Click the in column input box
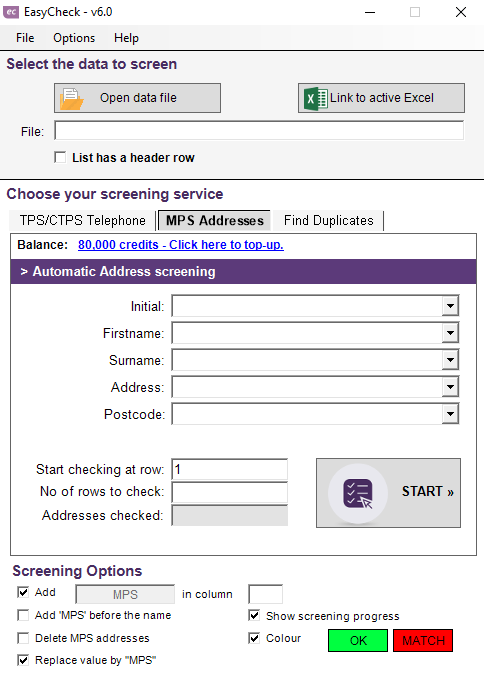This screenshot has width=484, height=675. 265,594
